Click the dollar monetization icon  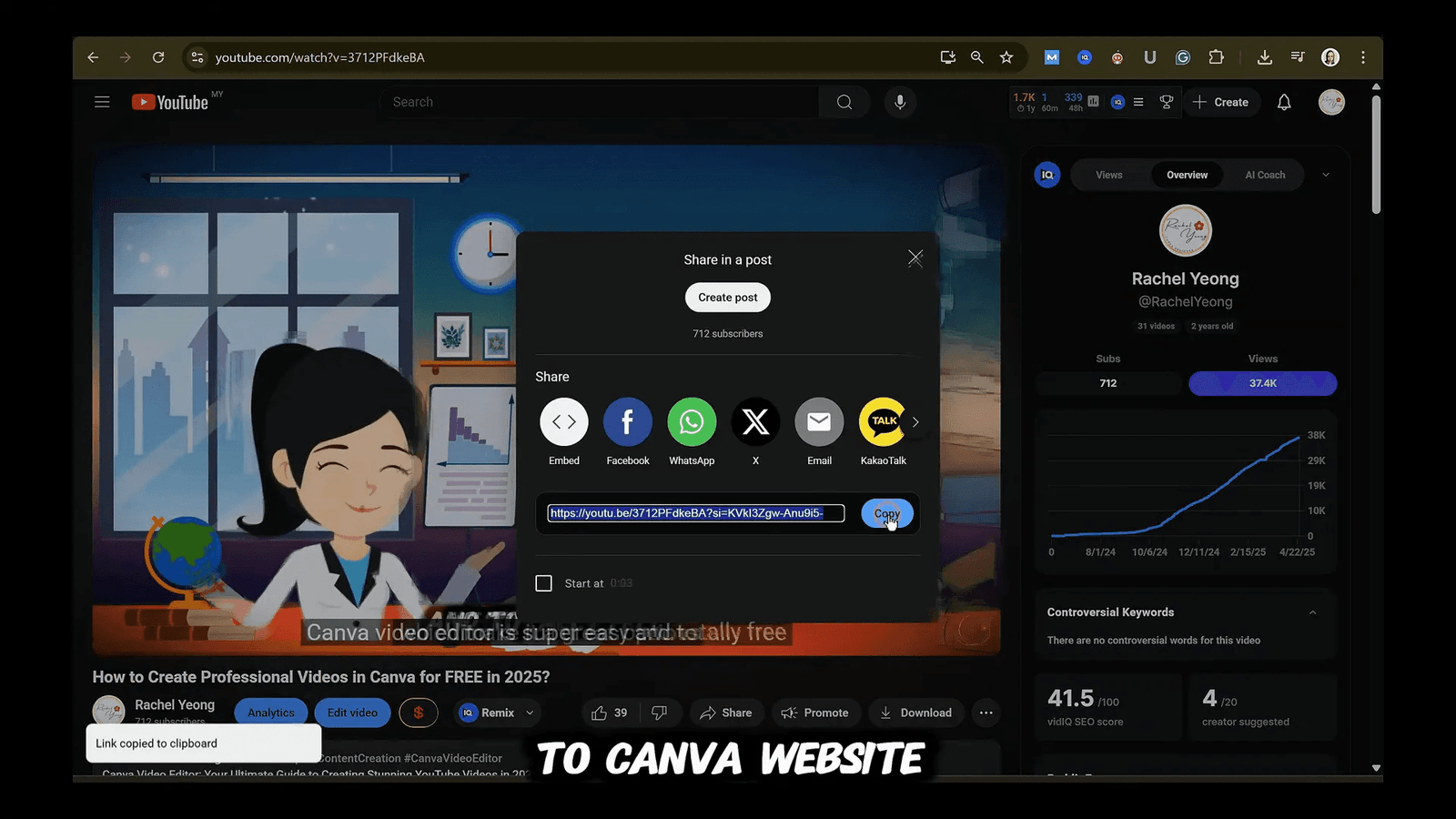(x=419, y=713)
